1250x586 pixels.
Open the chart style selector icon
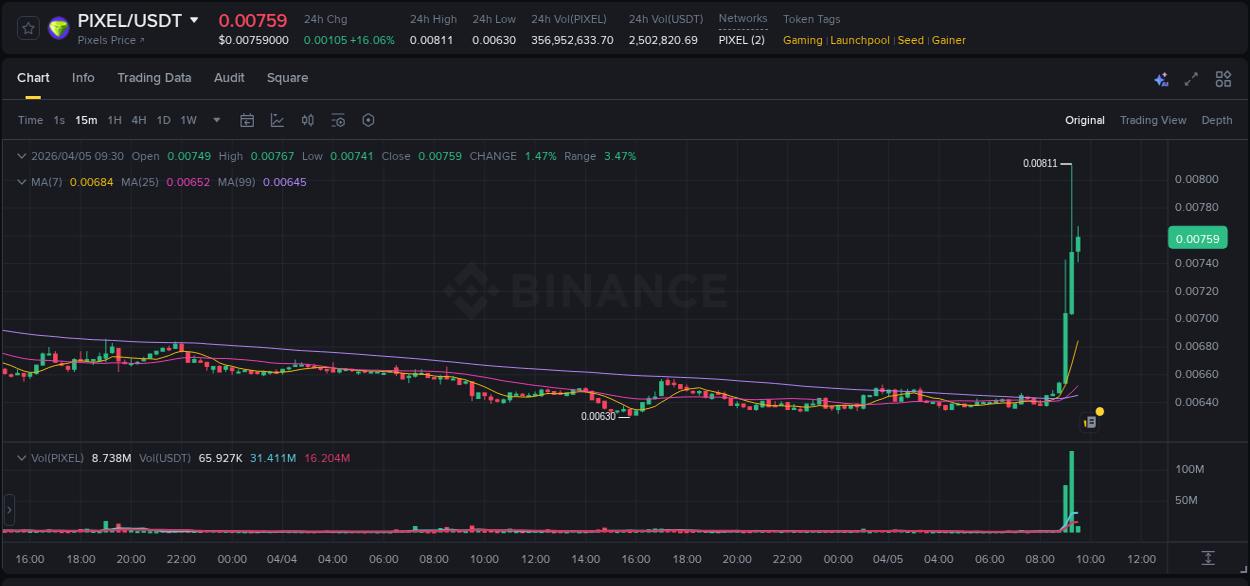pos(277,120)
